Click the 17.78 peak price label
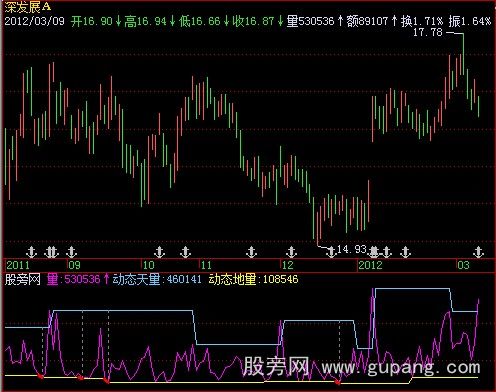The width and height of the screenshot is (496, 392). 428,32
